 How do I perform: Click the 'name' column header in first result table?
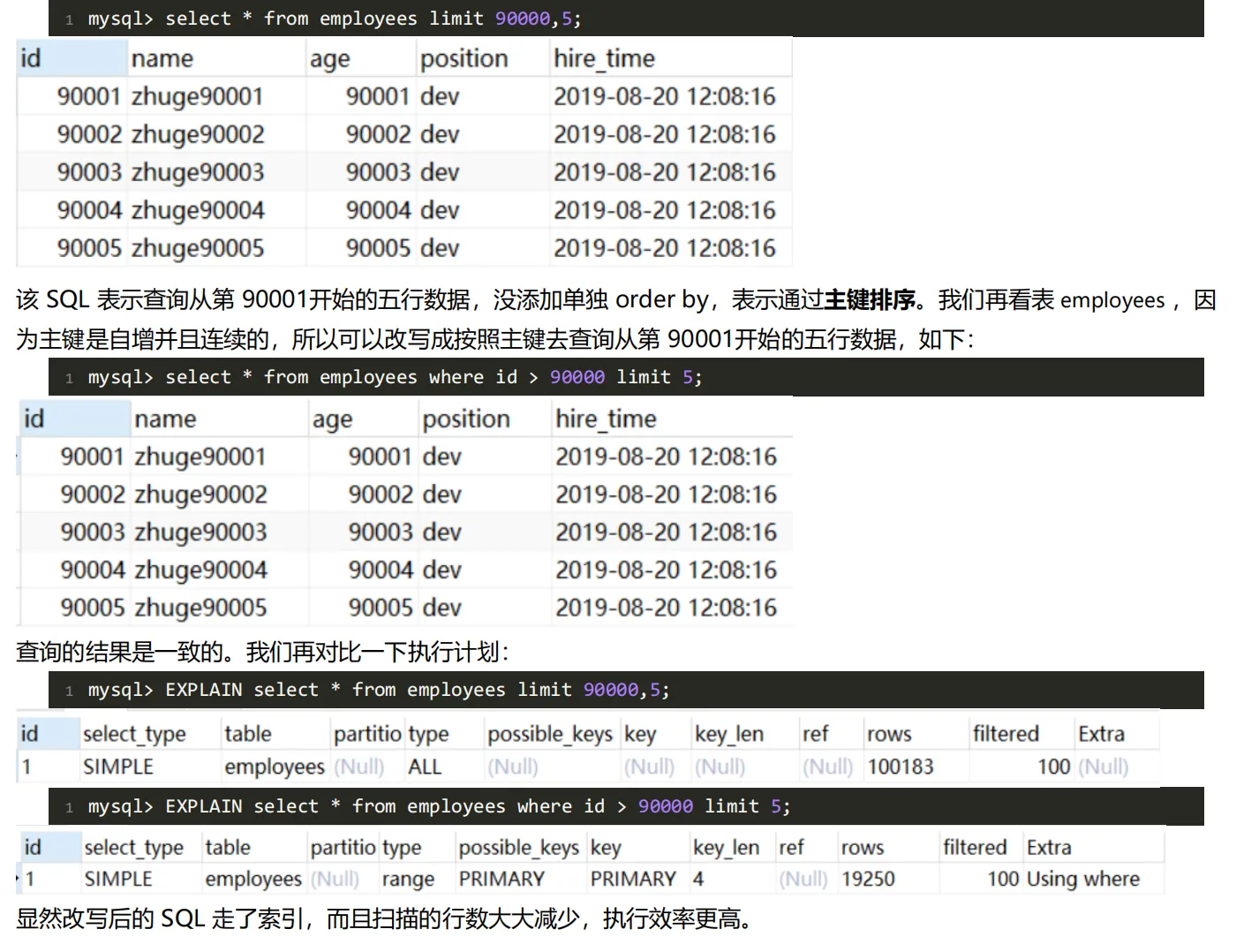(216, 58)
